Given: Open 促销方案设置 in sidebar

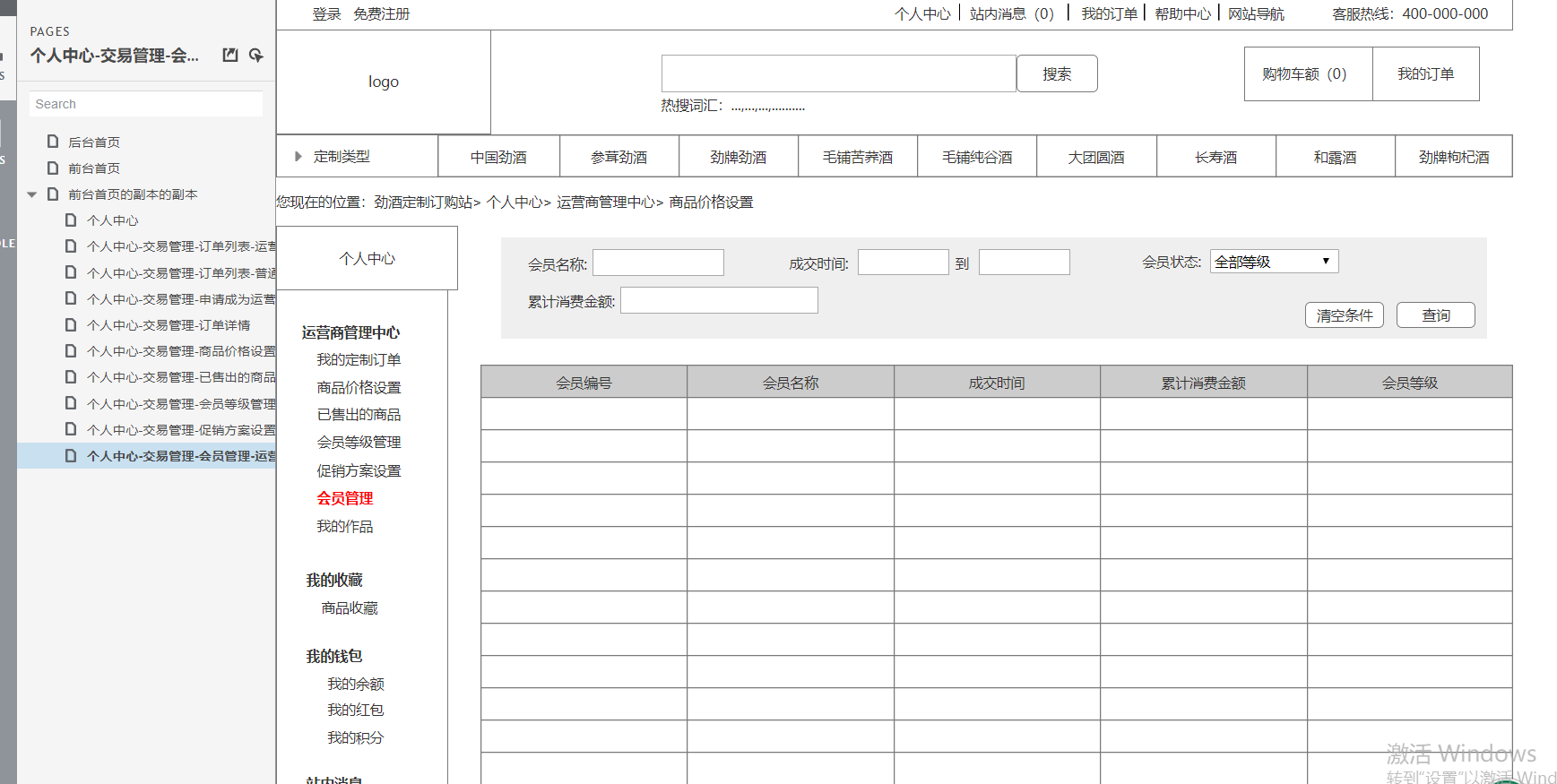Looking at the screenshot, I should tap(359, 470).
